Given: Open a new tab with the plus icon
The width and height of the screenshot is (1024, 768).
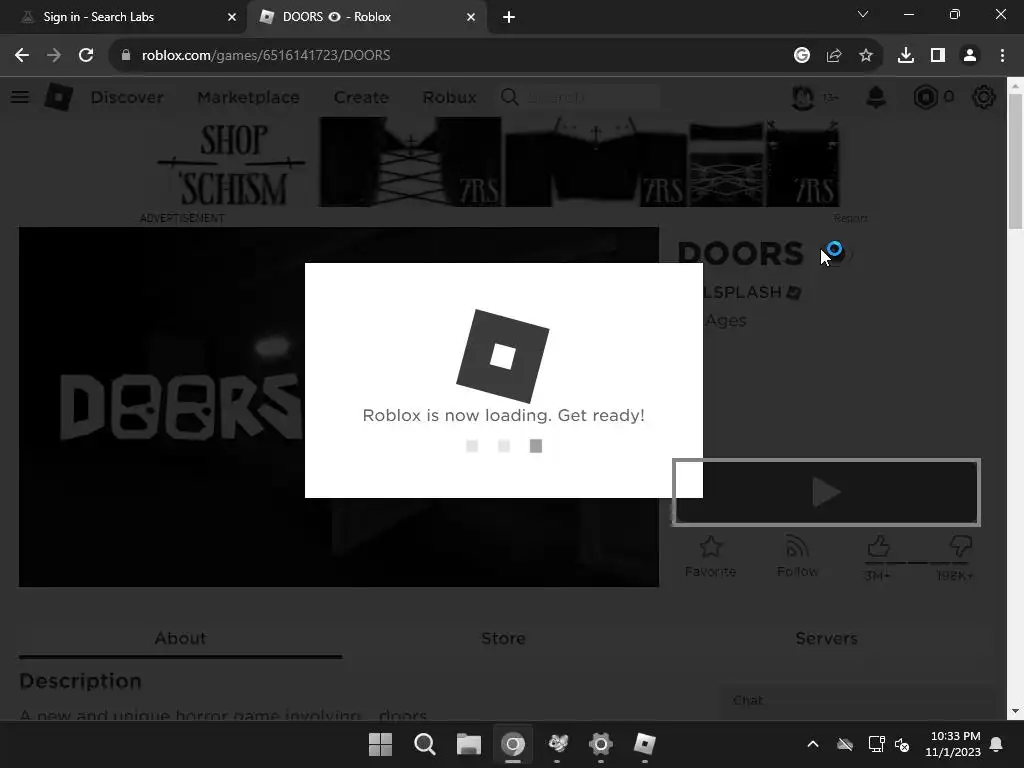Looking at the screenshot, I should [509, 17].
